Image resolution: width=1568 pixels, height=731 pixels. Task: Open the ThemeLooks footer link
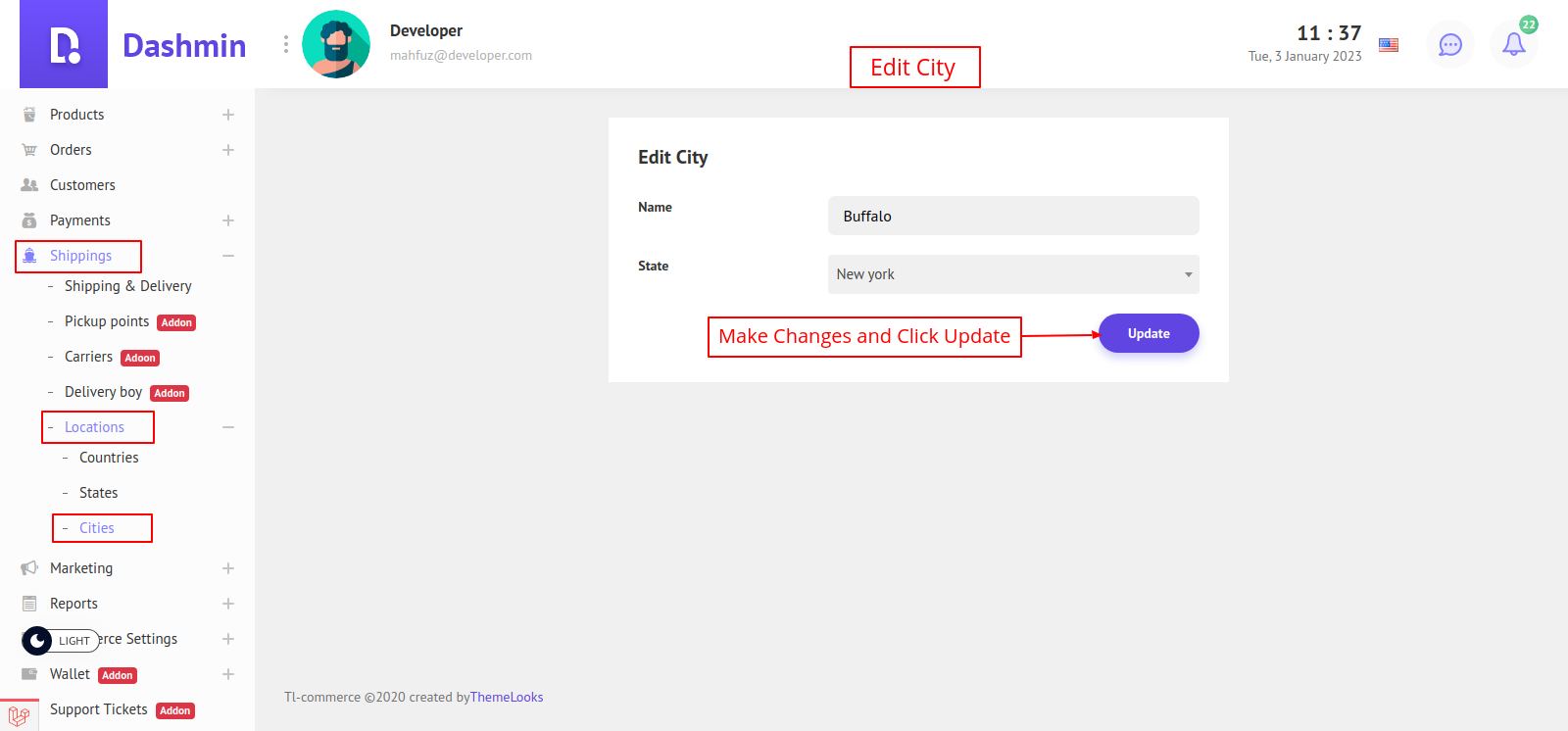point(507,698)
